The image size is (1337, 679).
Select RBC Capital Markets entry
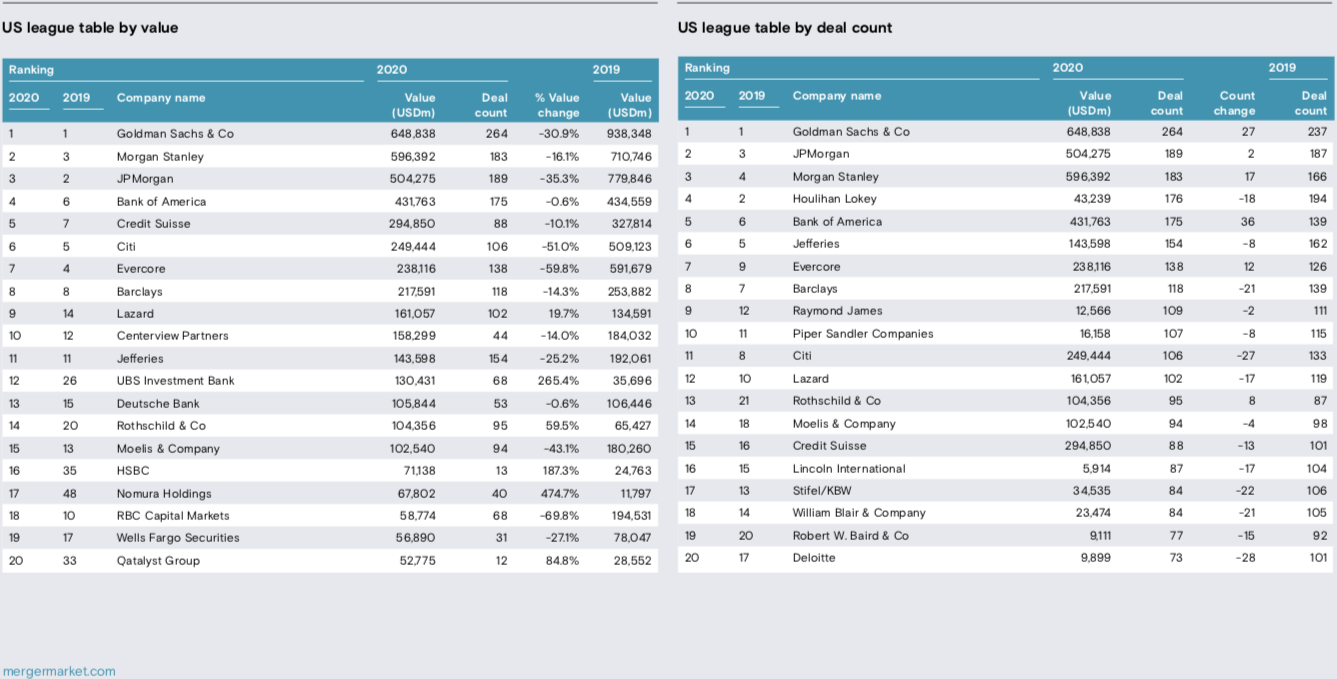173,516
